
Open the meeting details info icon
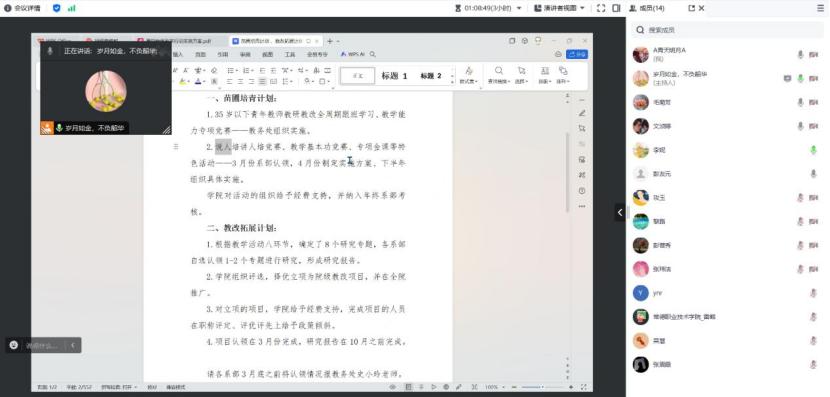8,8
